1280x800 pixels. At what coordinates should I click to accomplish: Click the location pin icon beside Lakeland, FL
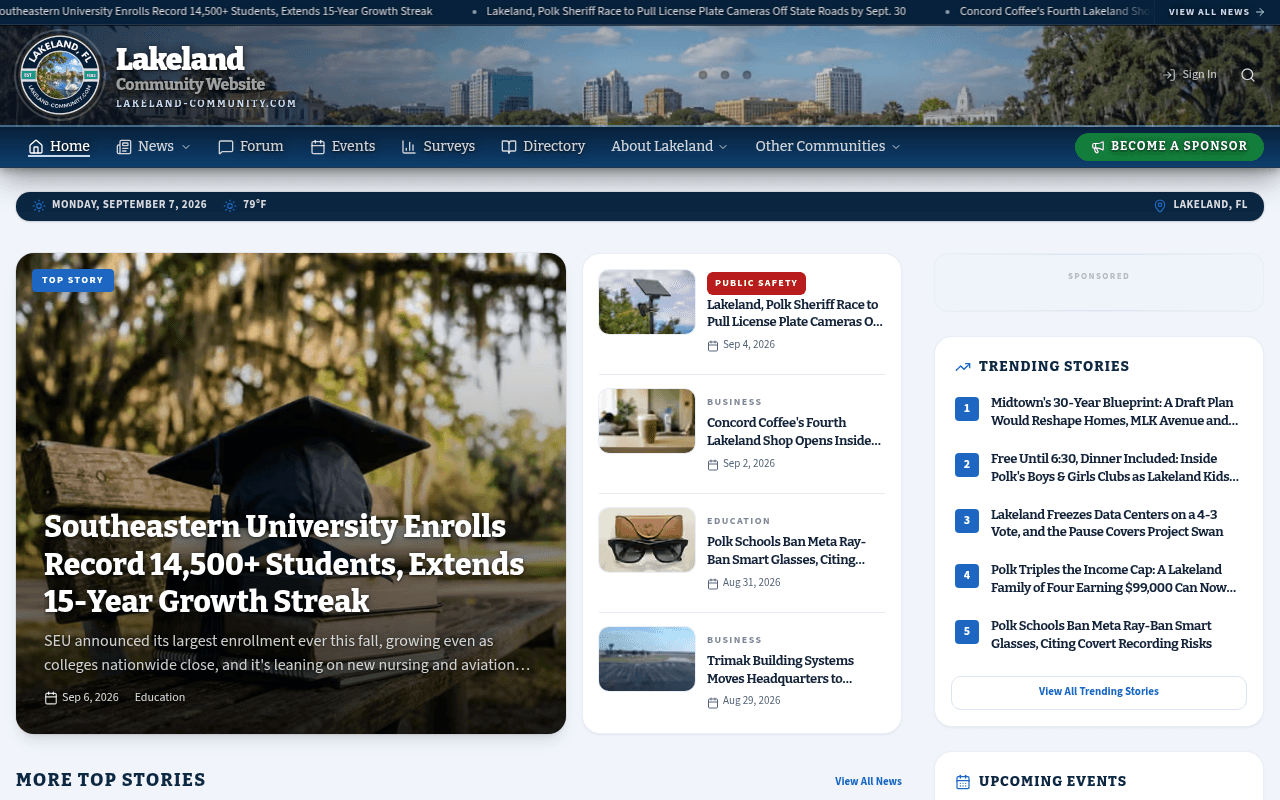pos(1160,206)
